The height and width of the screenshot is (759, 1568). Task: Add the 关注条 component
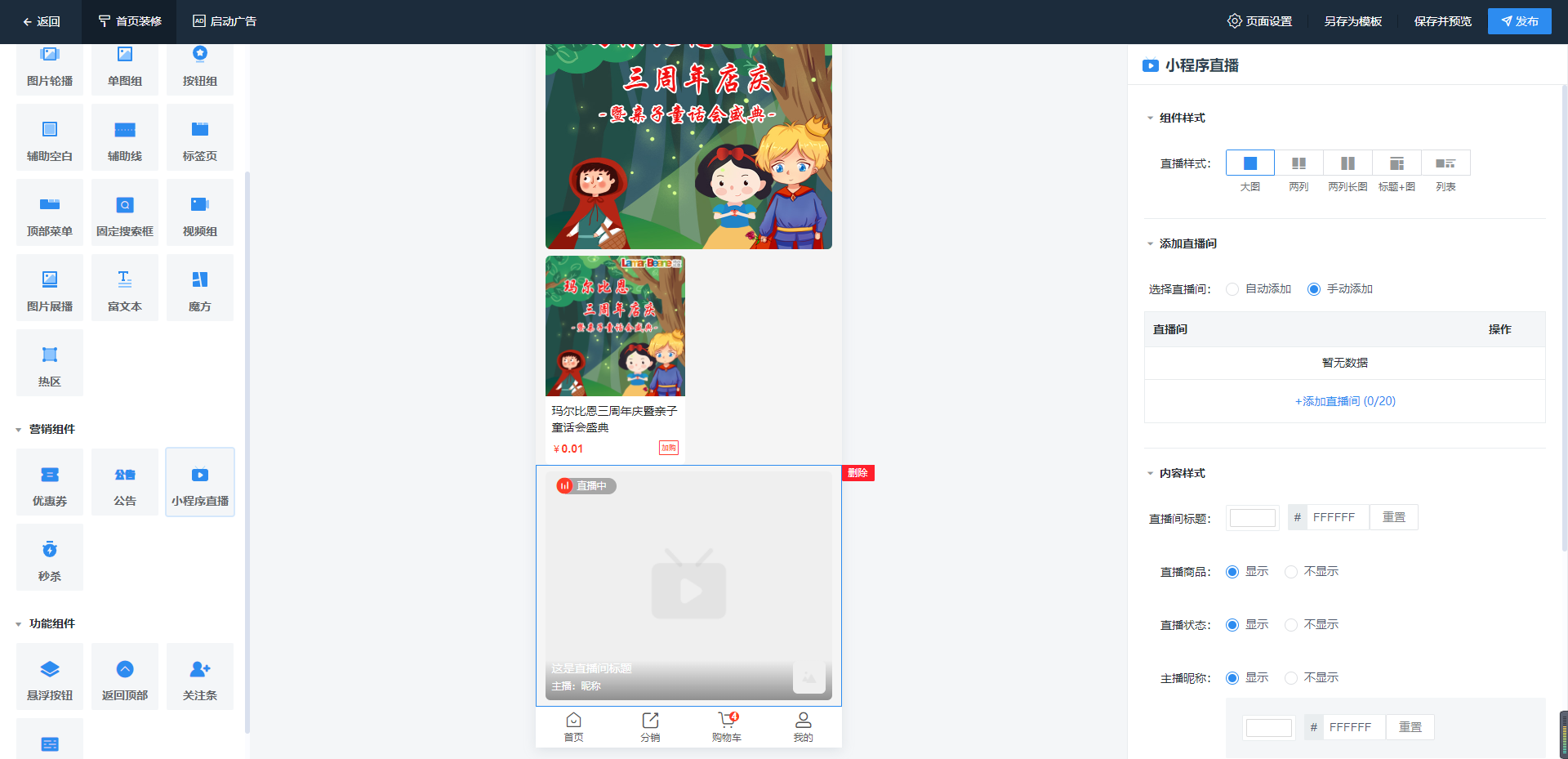(200, 676)
